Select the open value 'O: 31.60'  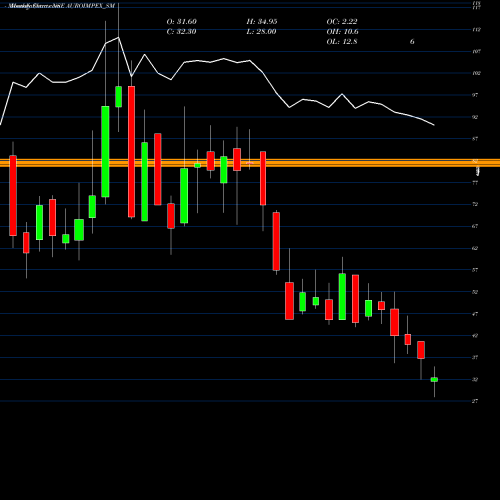click(x=182, y=22)
